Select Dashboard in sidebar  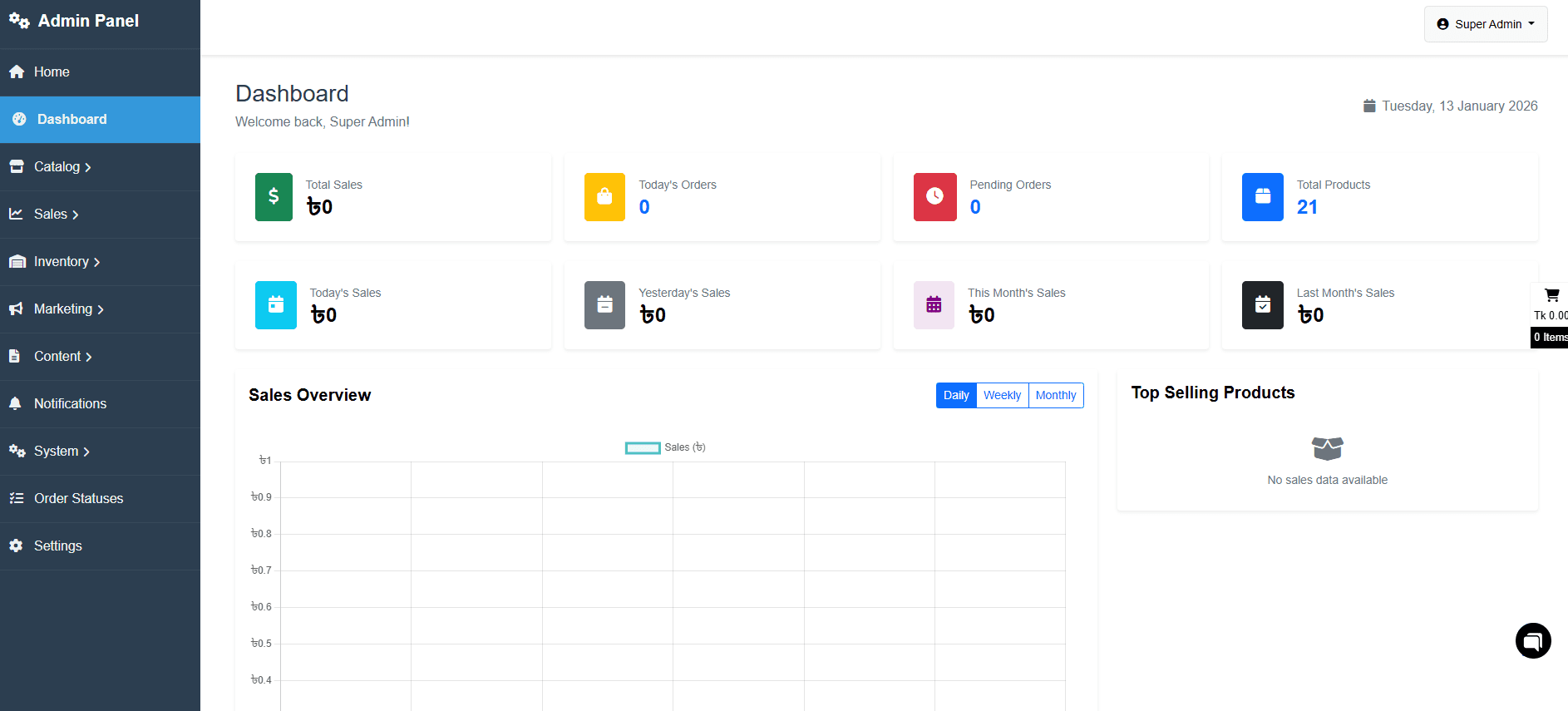(x=100, y=120)
